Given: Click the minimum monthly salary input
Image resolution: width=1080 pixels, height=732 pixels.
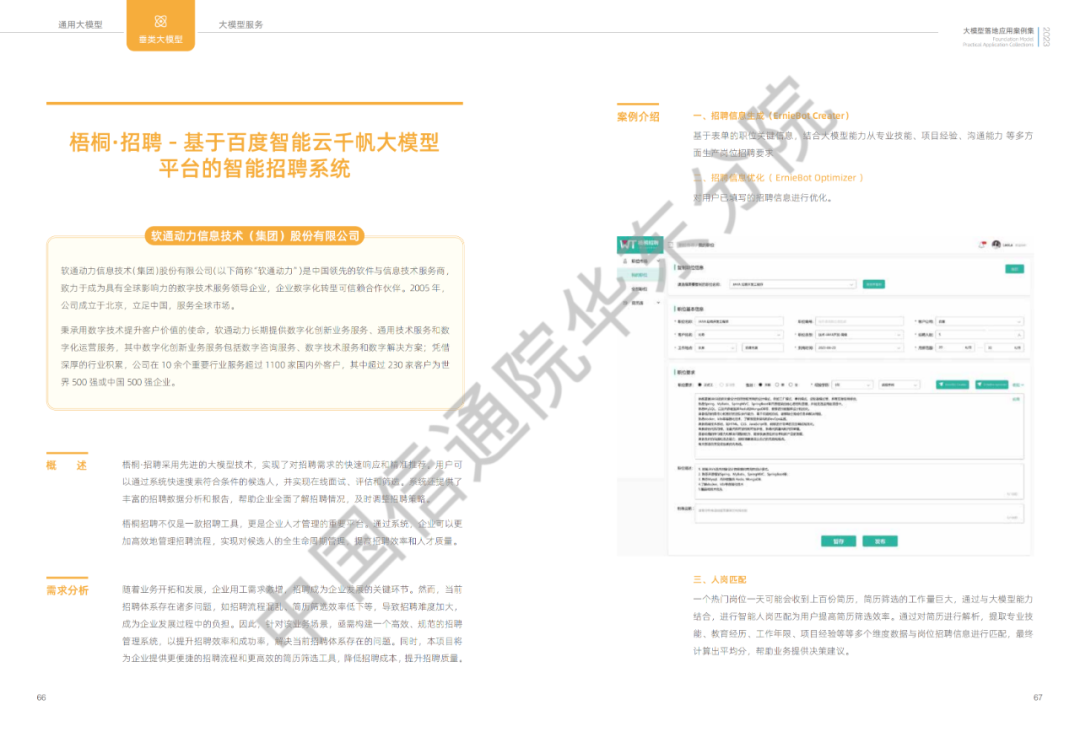Looking at the screenshot, I should point(955,348).
